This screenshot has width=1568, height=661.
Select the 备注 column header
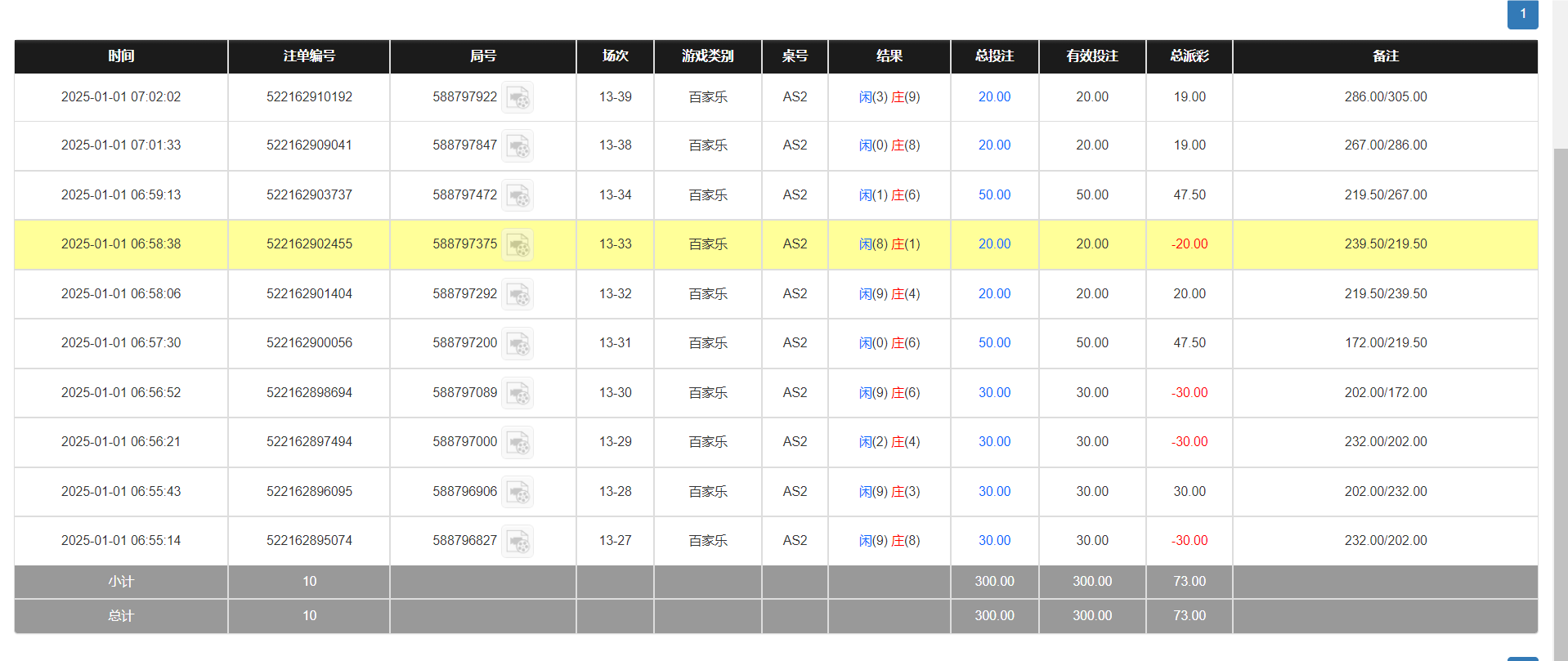(1385, 56)
